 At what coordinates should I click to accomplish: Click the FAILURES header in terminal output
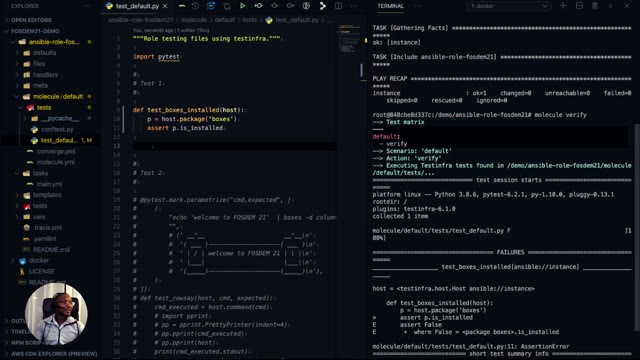tap(510, 253)
